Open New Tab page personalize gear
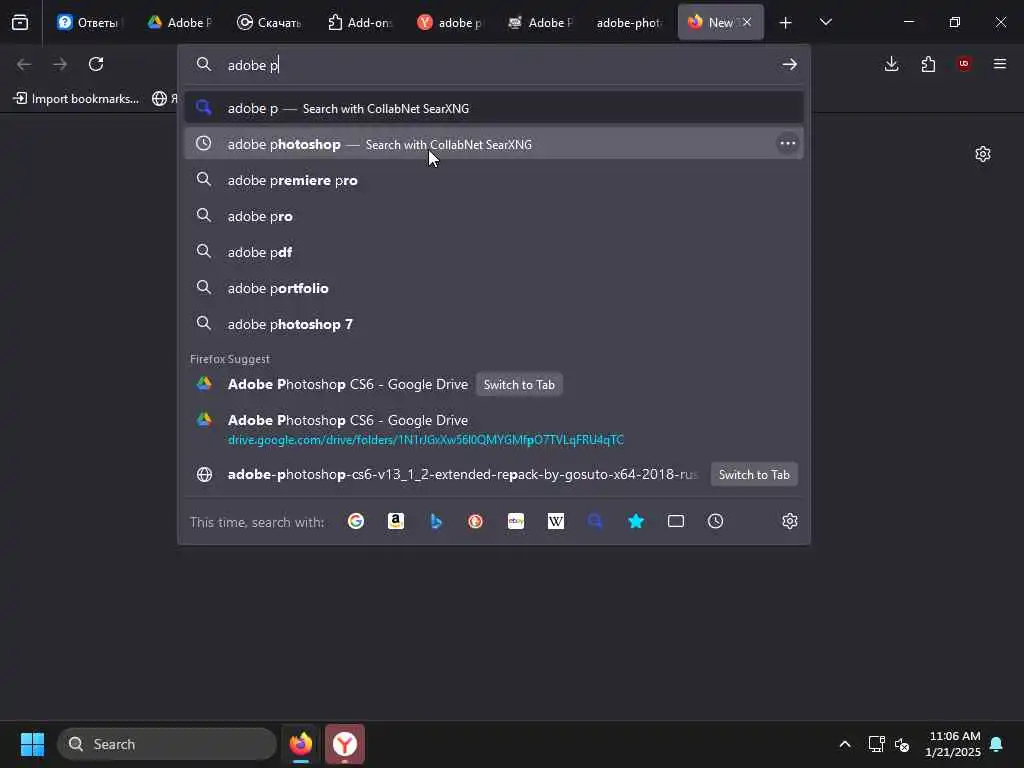Image resolution: width=1024 pixels, height=768 pixels. point(983,154)
